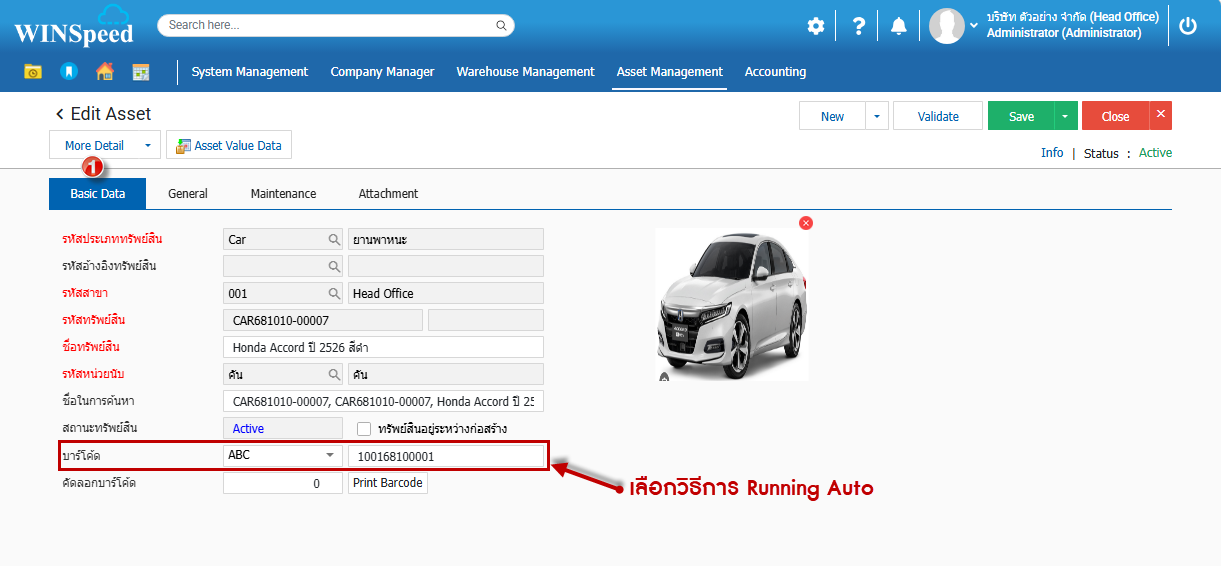The width and height of the screenshot is (1221, 566).
Task: Open the notifications bell
Action: [x=899, y=26]
